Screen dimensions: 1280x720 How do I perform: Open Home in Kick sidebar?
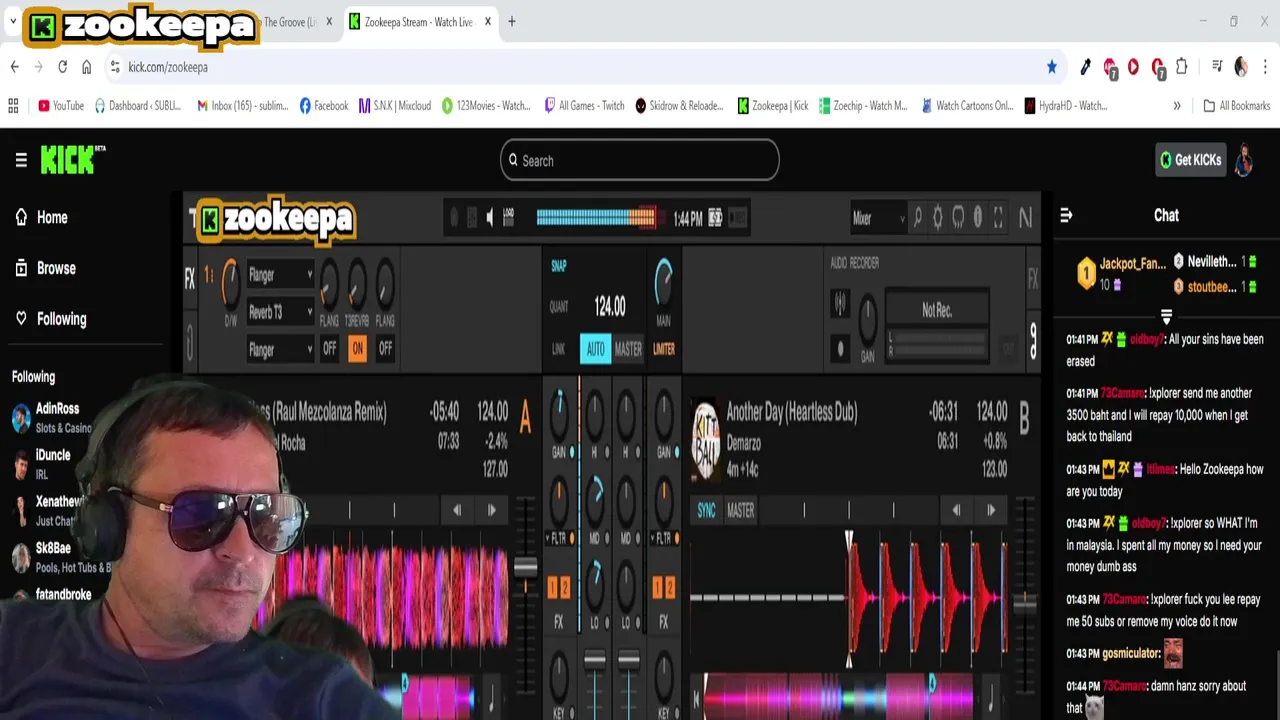pyautogui.click(x=41, y=217)
